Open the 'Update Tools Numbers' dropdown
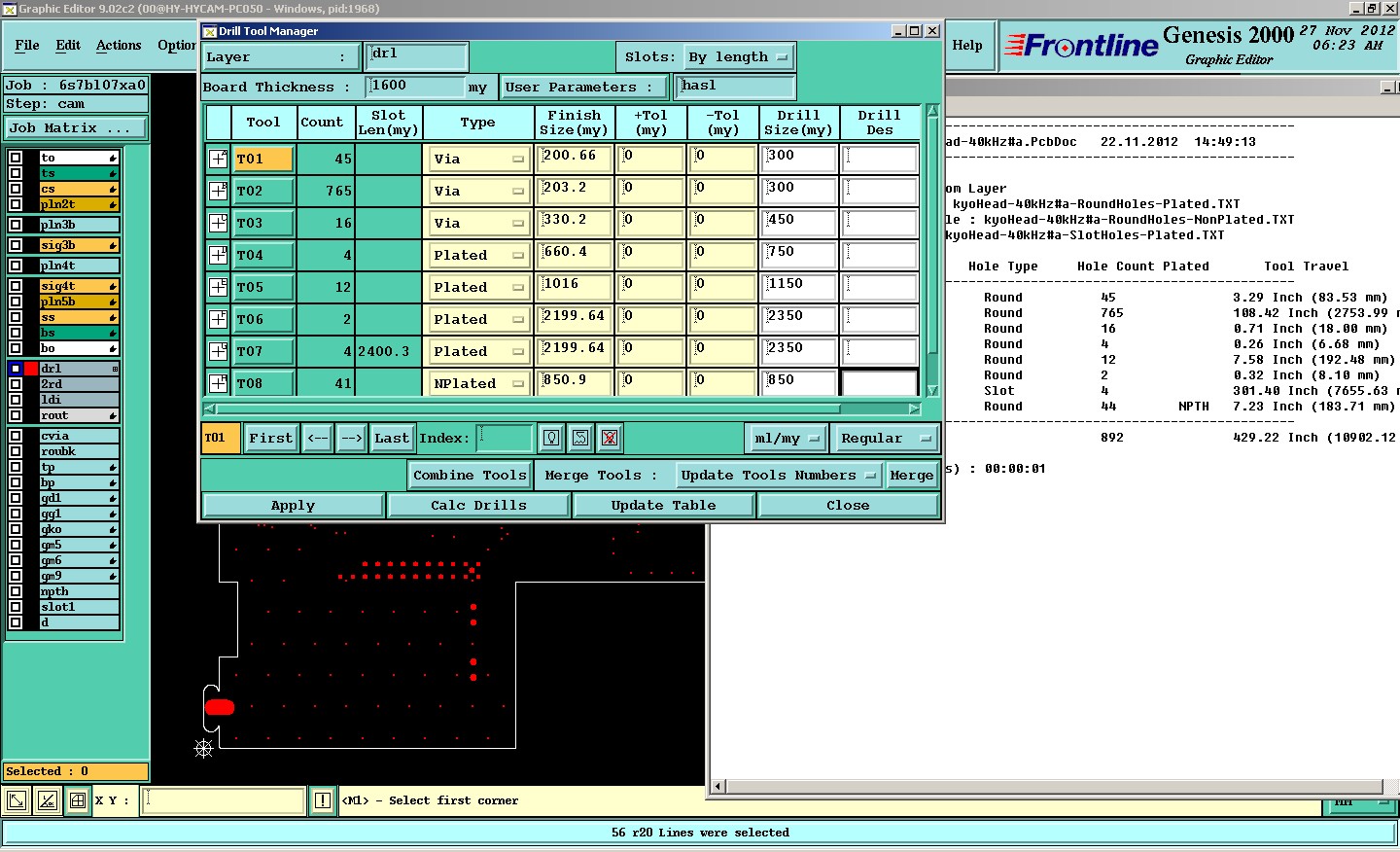 [779, 475]
